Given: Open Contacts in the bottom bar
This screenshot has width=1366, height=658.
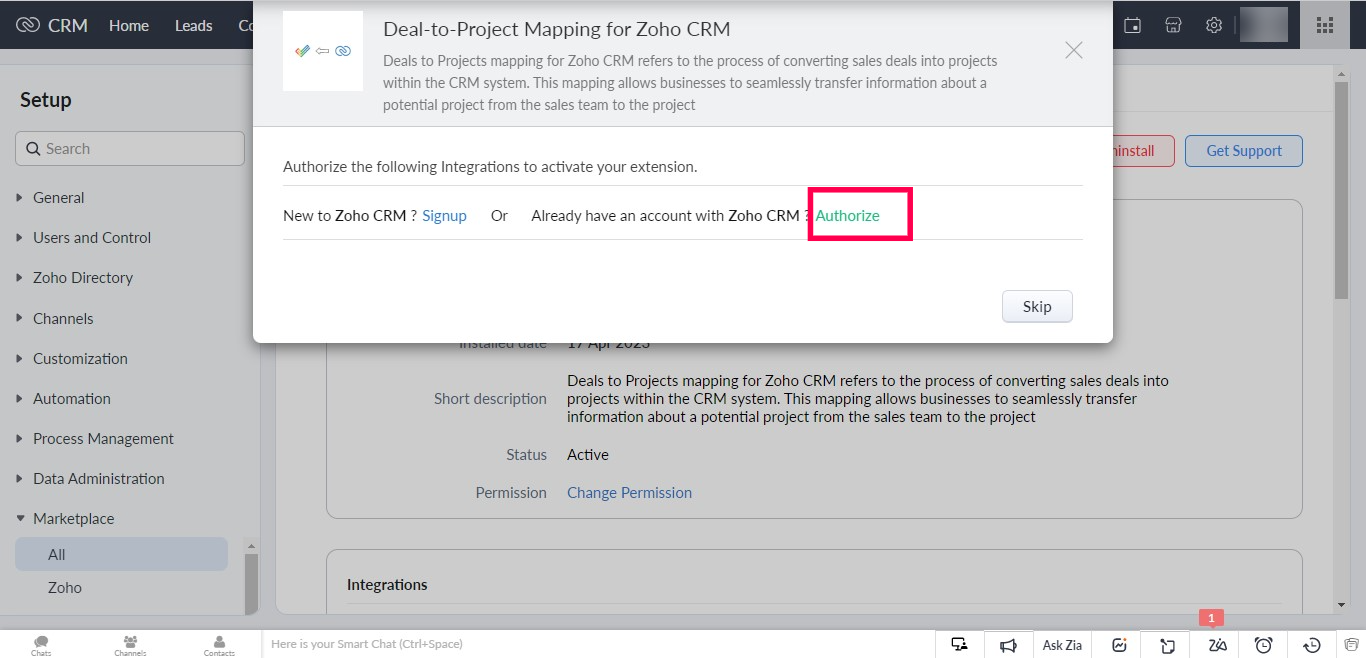Looking at the screenshot, I should tap(219, 645).
